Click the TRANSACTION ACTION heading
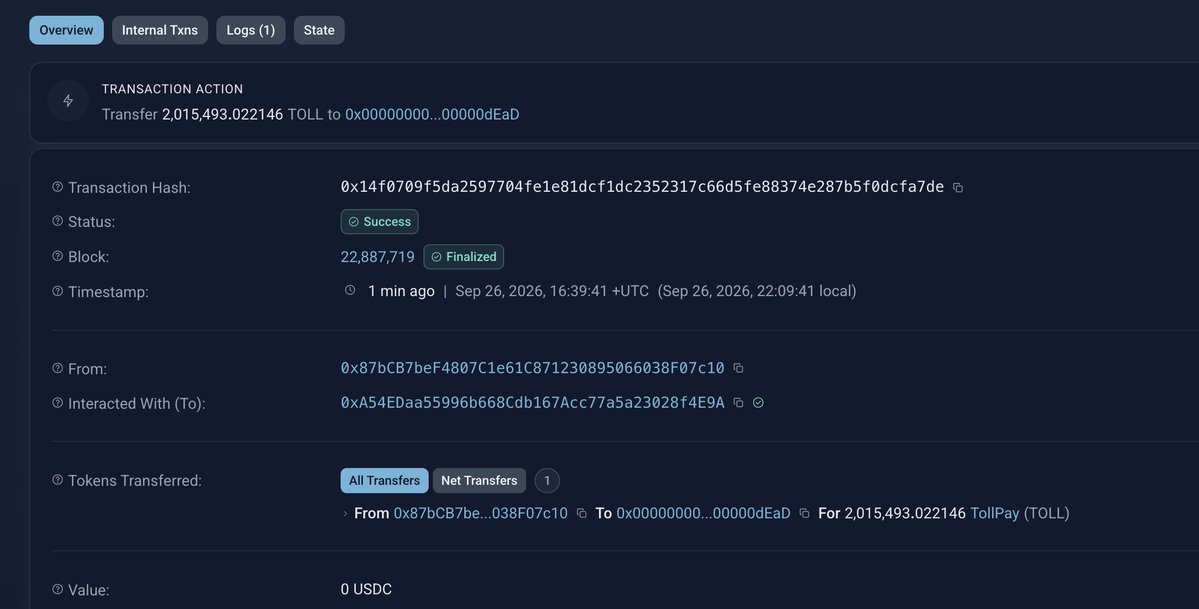The image size is (1199, 609). (173, 89)
